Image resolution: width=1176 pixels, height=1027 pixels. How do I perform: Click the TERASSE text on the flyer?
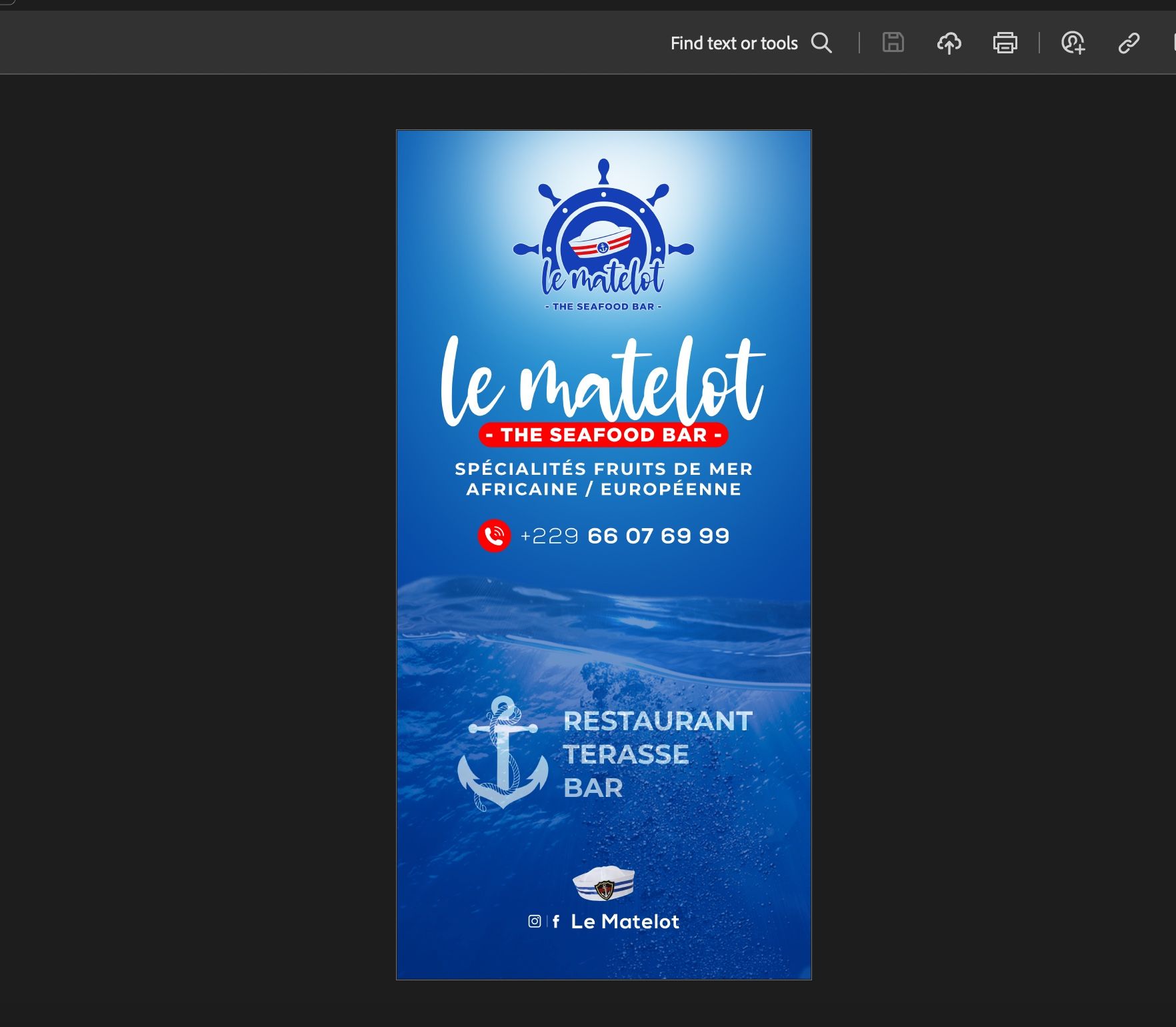coord(626,754)
